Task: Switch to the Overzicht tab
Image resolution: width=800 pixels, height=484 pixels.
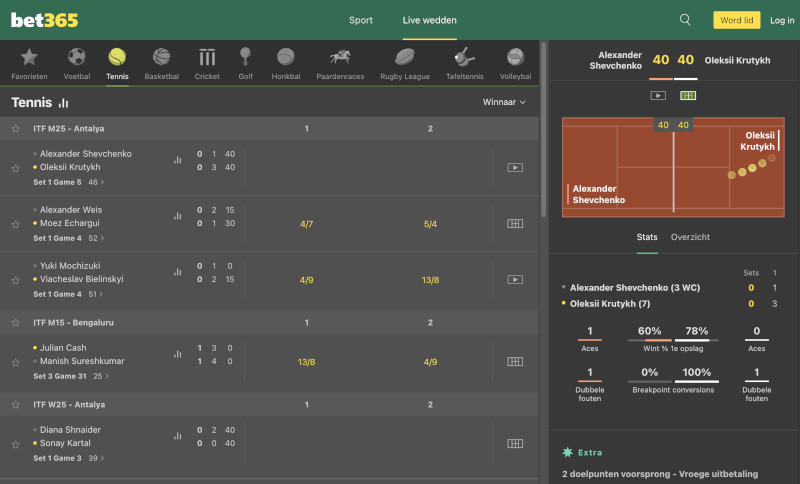Action: pyautogui.click(x=690, y=237)
